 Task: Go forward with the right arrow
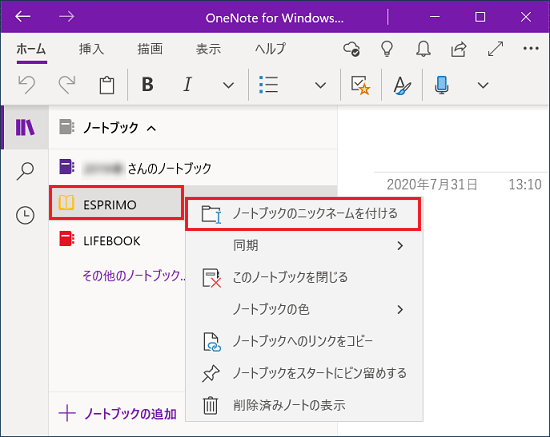pyautogui.click(x=66, y=16)
